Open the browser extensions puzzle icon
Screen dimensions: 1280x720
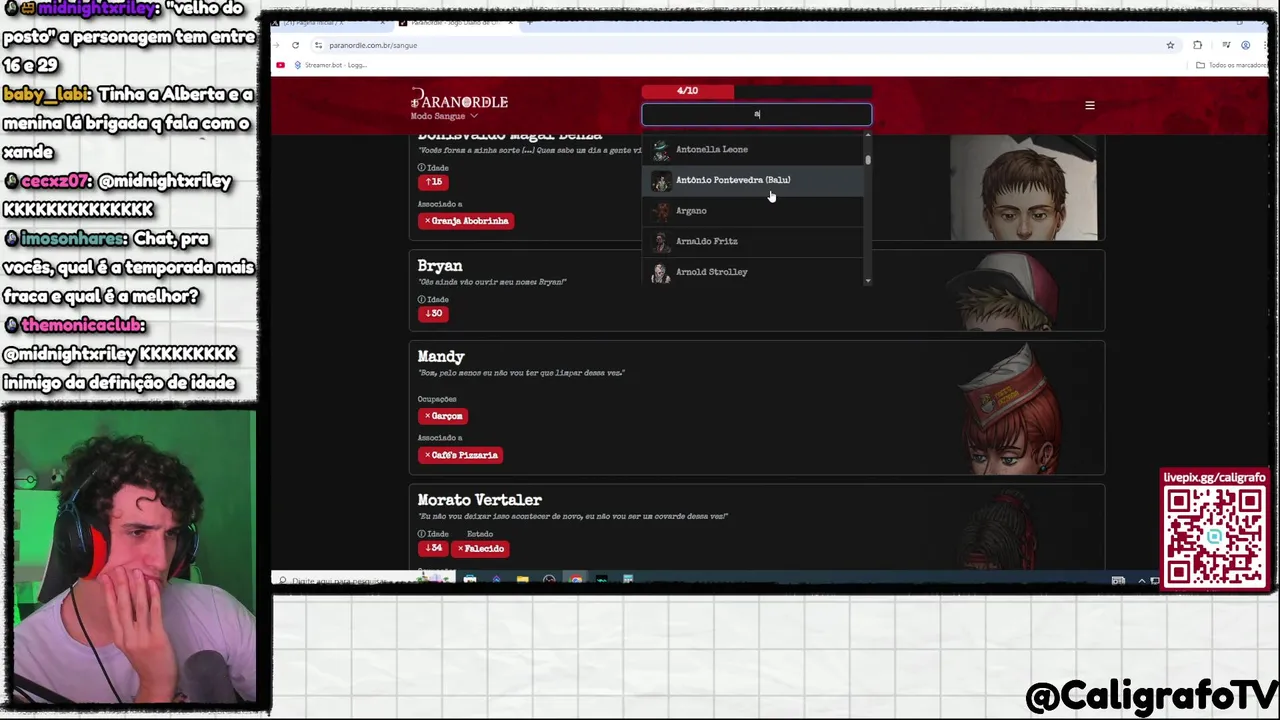[x=1197, y=45]
